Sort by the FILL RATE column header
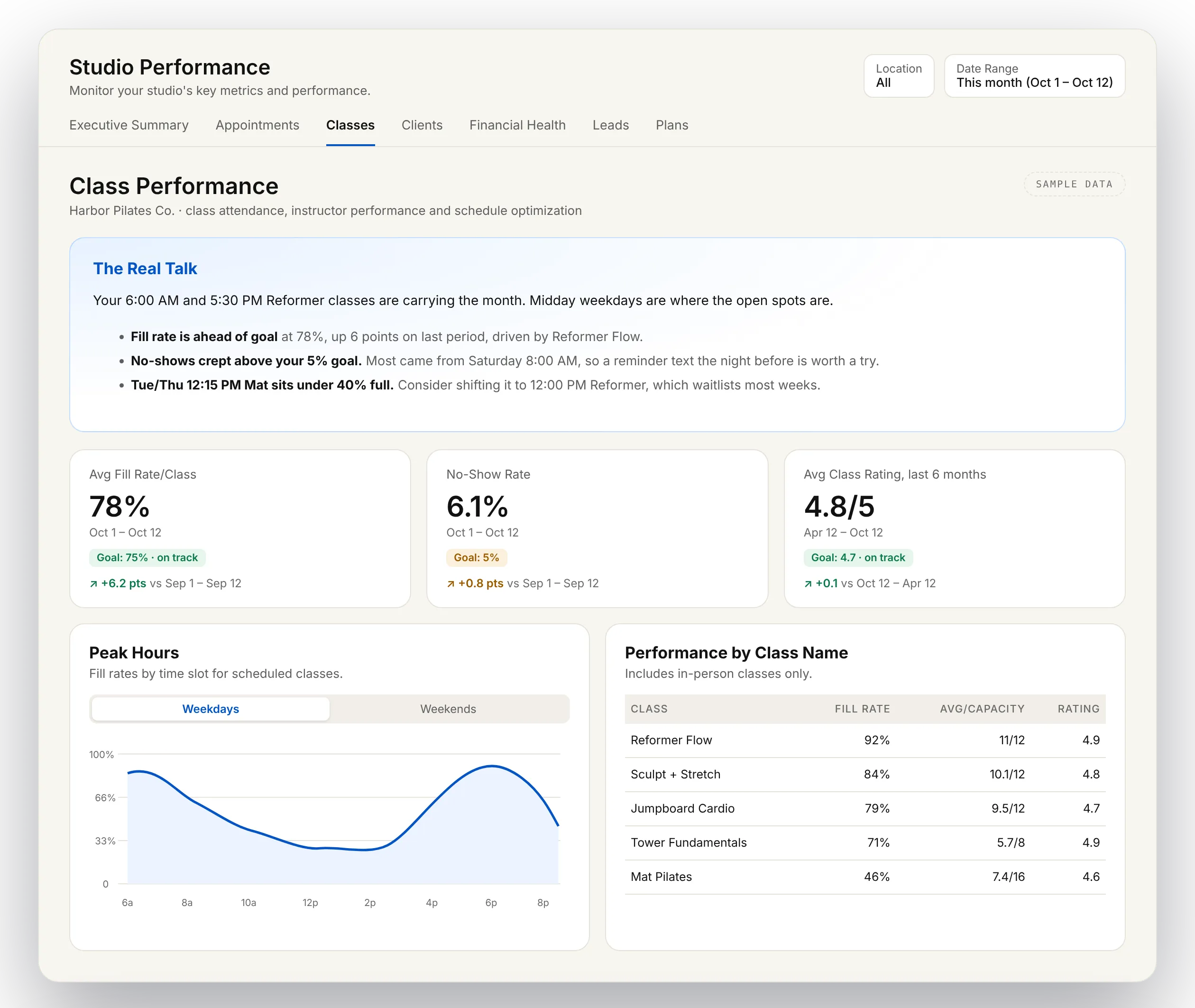Image resolution: width=1195 pixels, height=1008 pixels. point(862,709)
